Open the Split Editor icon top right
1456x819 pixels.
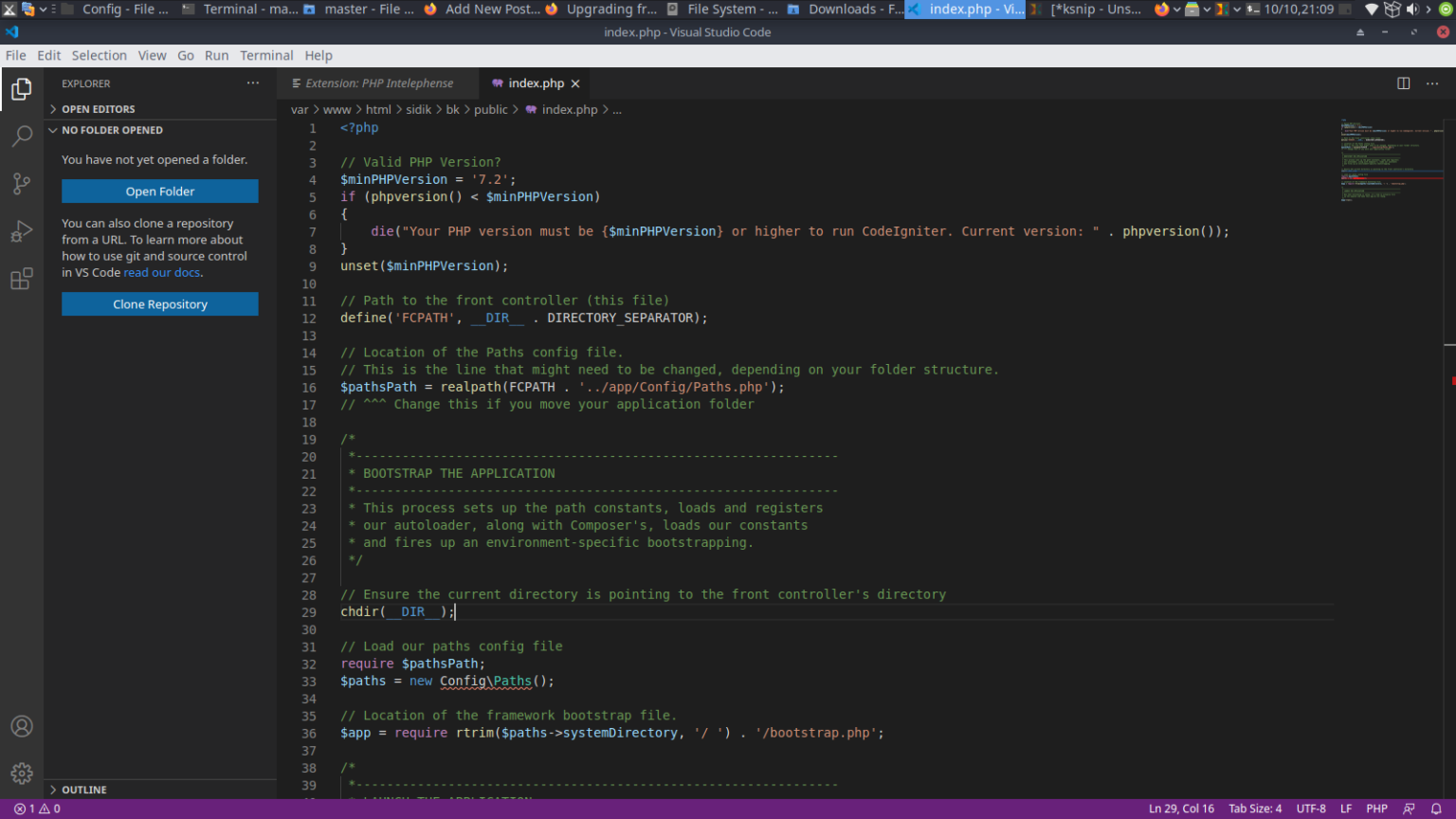pyautogui.click(x=1402, y=82)
